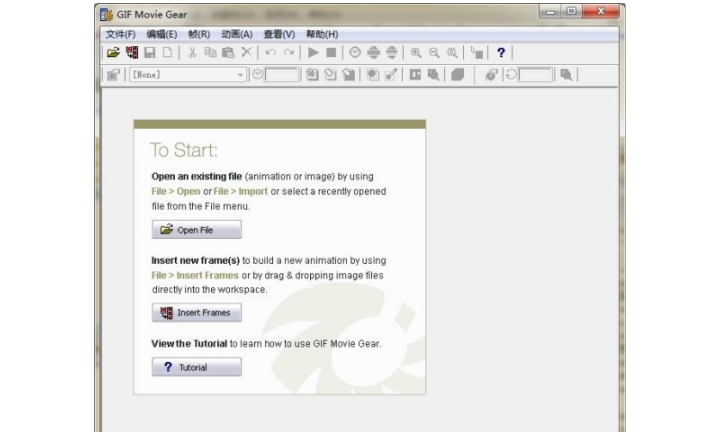This screenshot has height=432, width=720.
Task: Click the red film-strip Insert Frames toolbar icon
Action: click(132, 52)
